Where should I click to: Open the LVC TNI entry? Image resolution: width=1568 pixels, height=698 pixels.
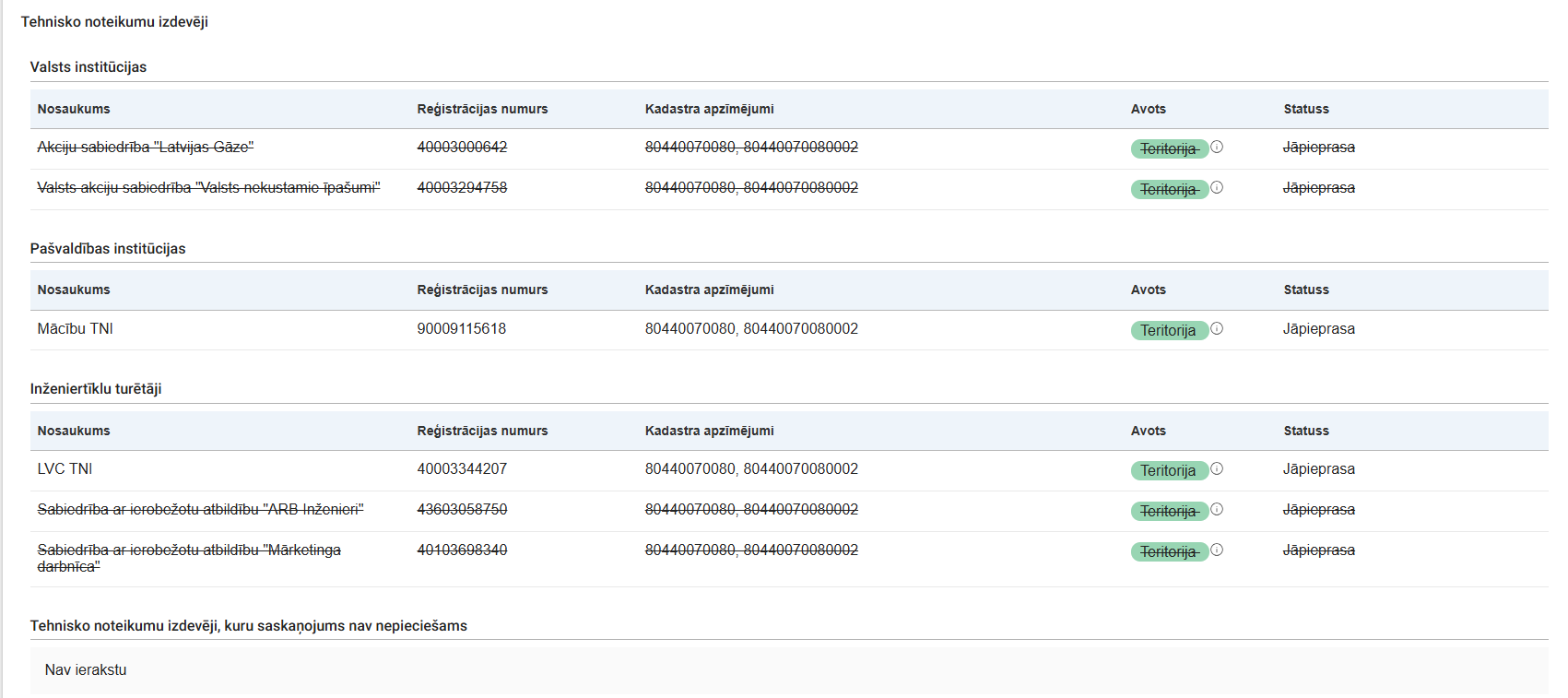coord(65,468)
